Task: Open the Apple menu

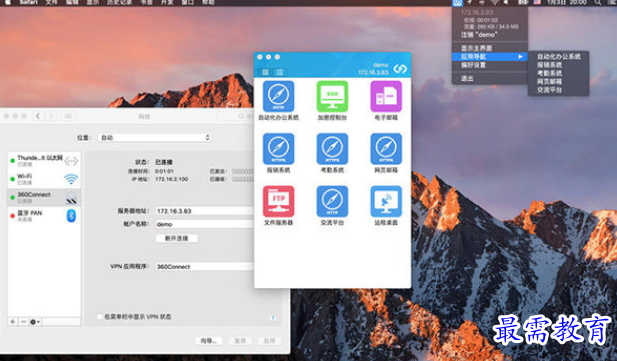Action: pyautogui.click(x=7, y=2)
